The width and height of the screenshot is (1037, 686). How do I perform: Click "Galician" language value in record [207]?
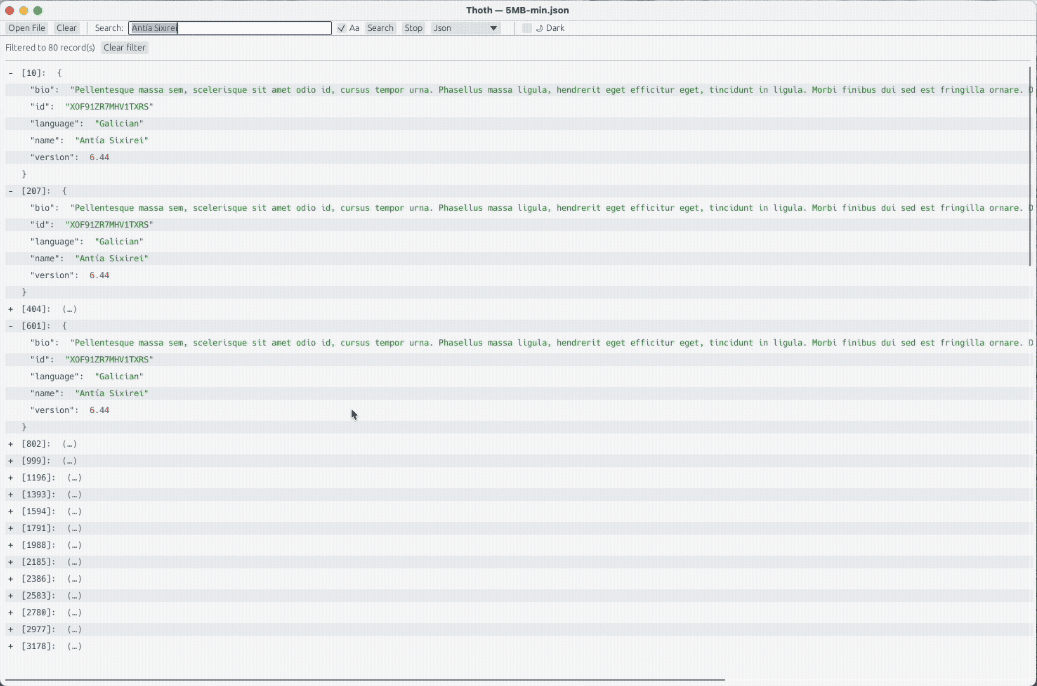(119, 241)
